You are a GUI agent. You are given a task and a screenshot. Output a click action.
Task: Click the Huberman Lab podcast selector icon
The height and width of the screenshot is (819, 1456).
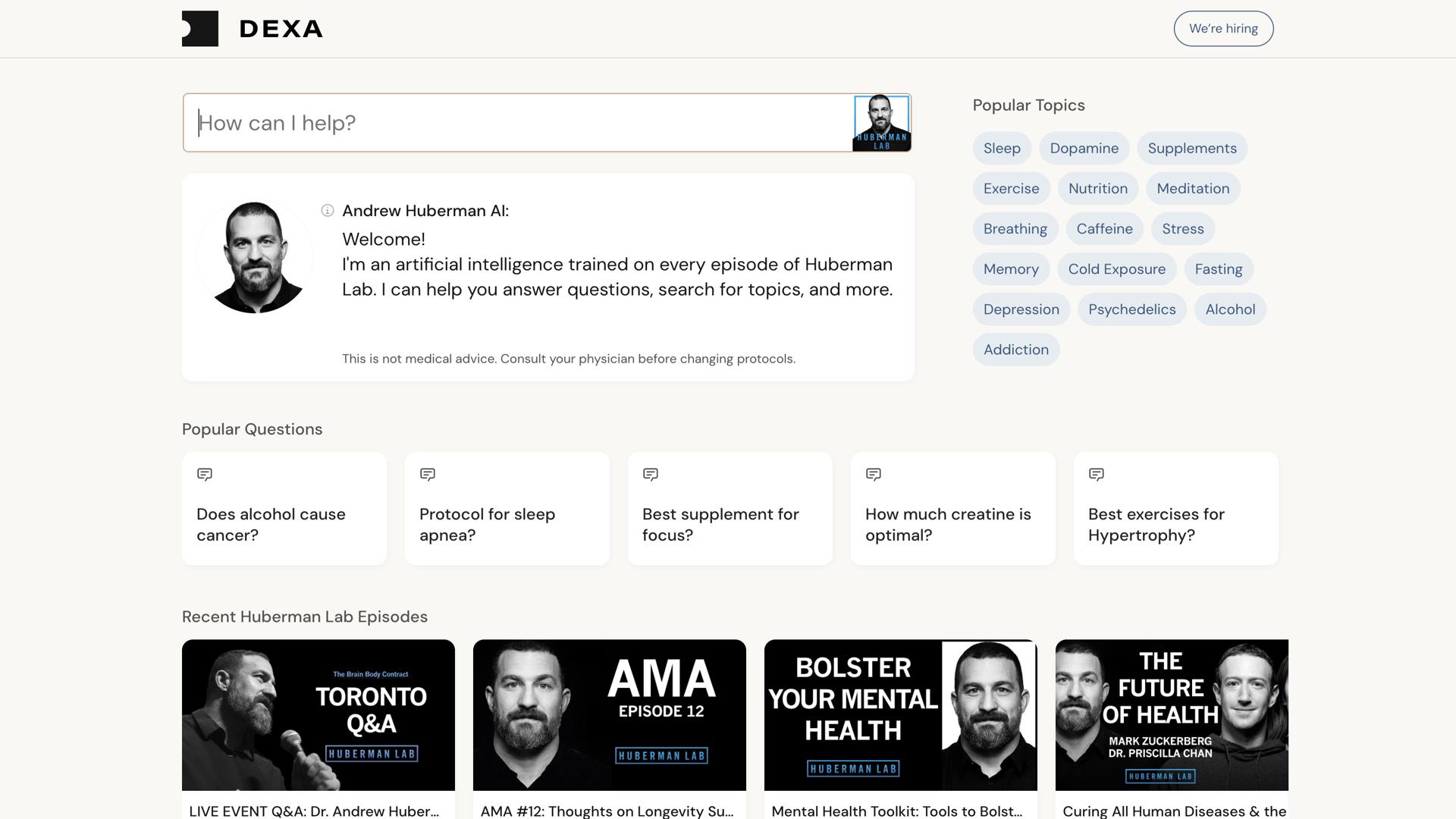pyautogui.click(x=881, y=123)
